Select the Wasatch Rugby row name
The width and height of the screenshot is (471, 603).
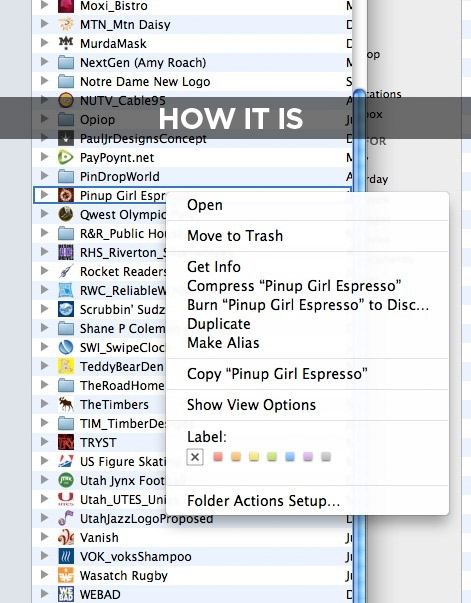click(123, 576)
